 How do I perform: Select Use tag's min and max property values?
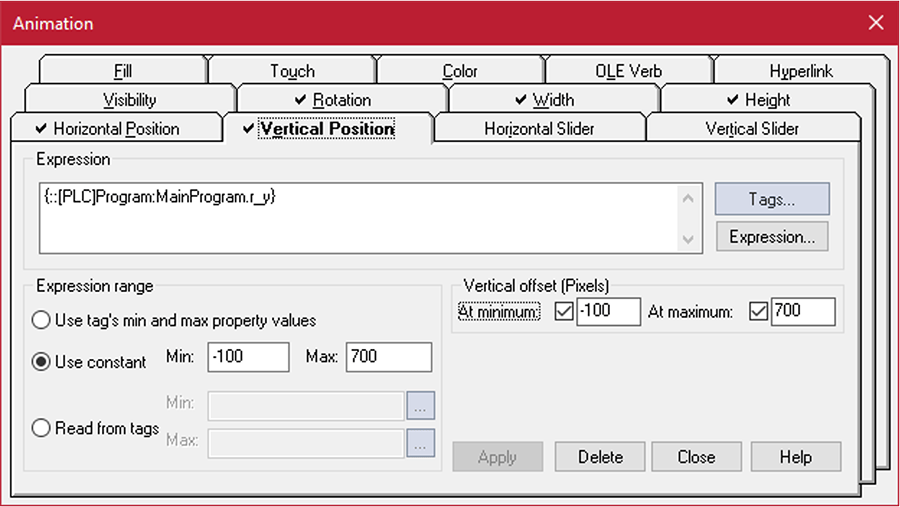174,320
